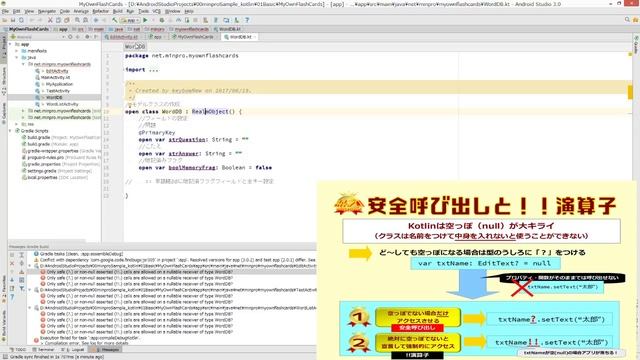
Task: Click the Copy toolbar icon
Action: 58,20
